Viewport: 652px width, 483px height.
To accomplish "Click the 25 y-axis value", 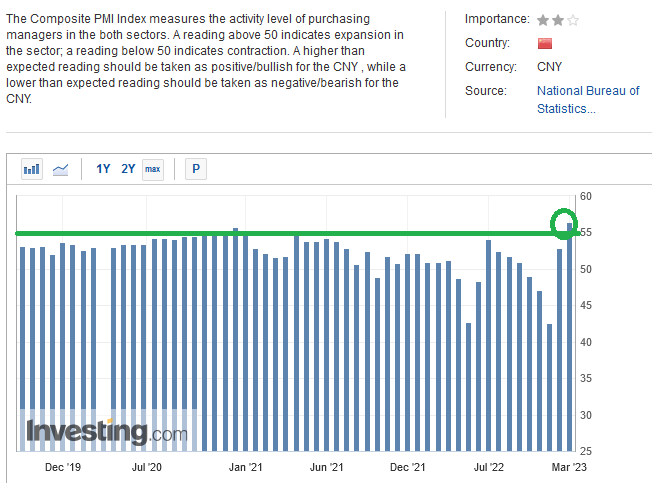I will click(x=585, y=451).
